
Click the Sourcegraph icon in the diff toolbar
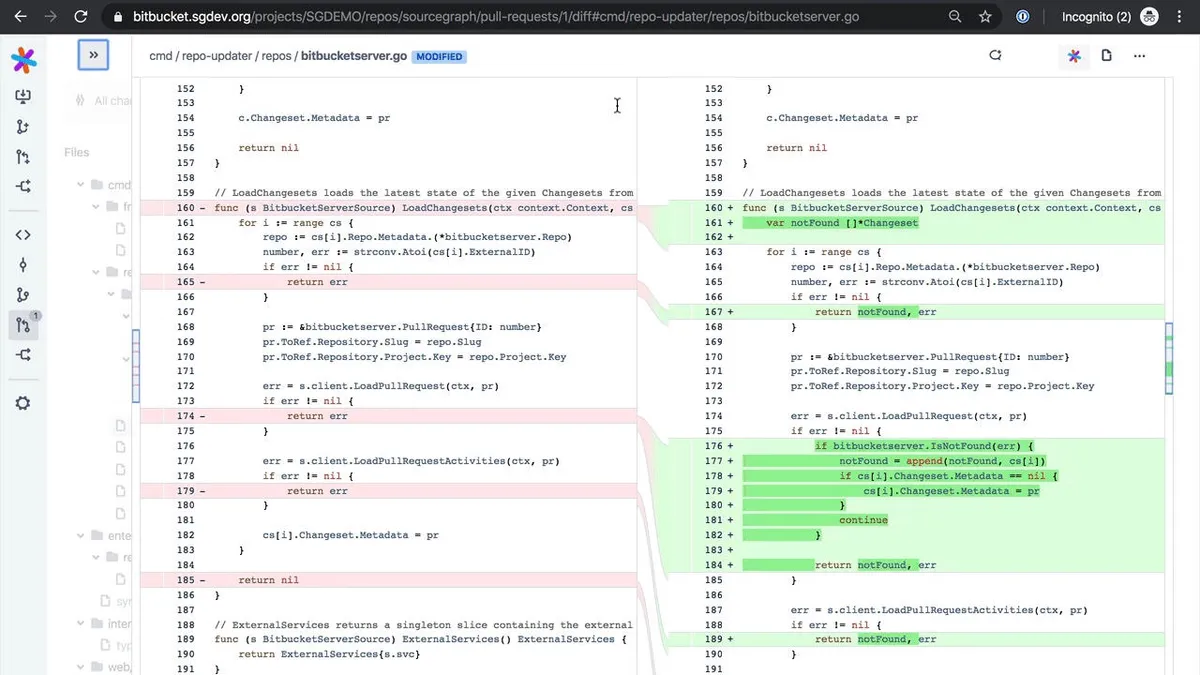[1074, 56]
